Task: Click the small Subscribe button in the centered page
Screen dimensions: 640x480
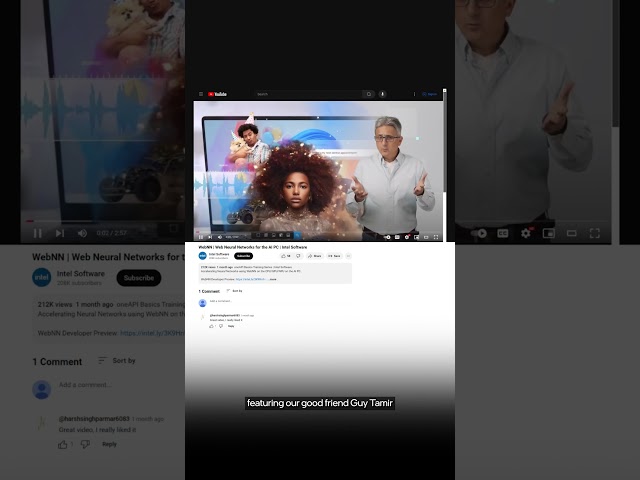Action: tap(243, 256)
